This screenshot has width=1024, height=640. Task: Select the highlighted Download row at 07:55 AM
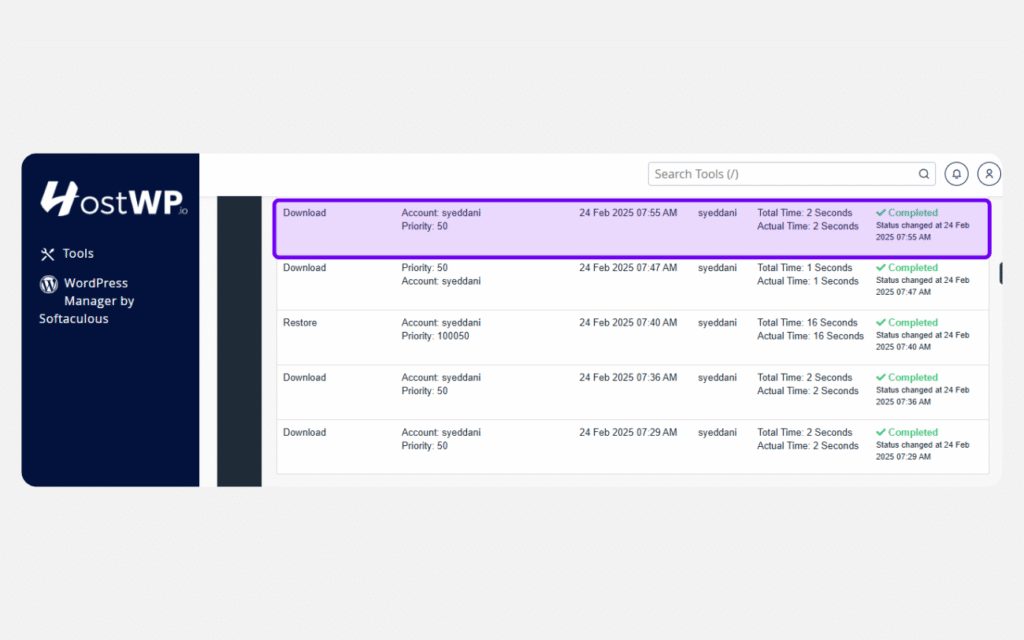click(304, 213)
